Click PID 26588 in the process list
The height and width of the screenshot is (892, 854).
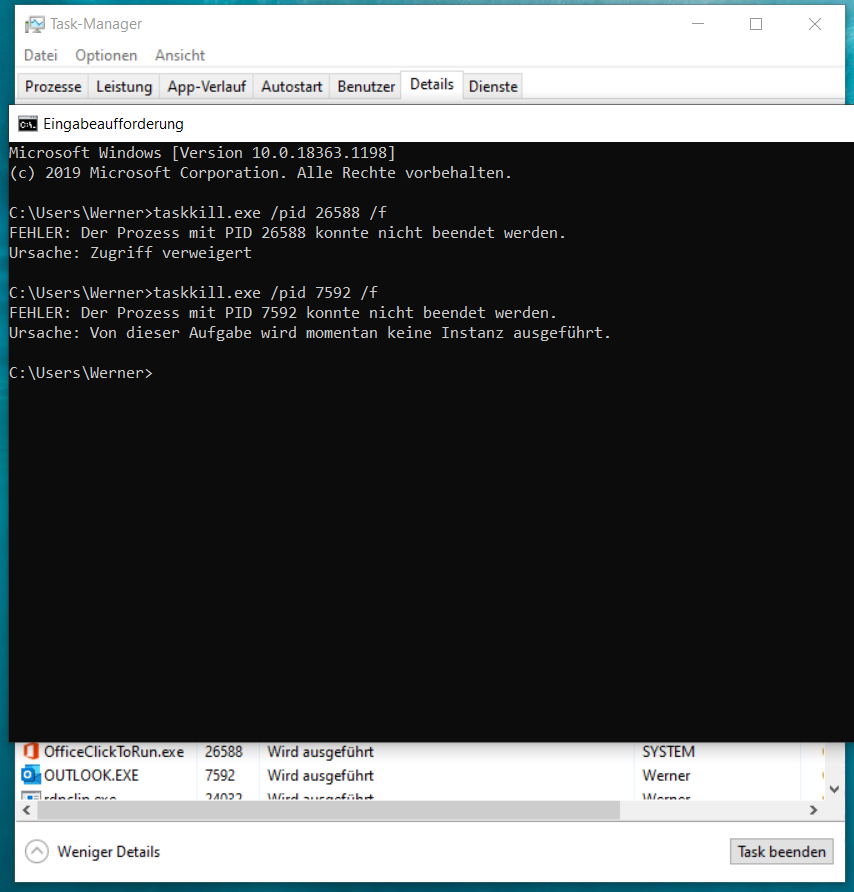[224, 751]
